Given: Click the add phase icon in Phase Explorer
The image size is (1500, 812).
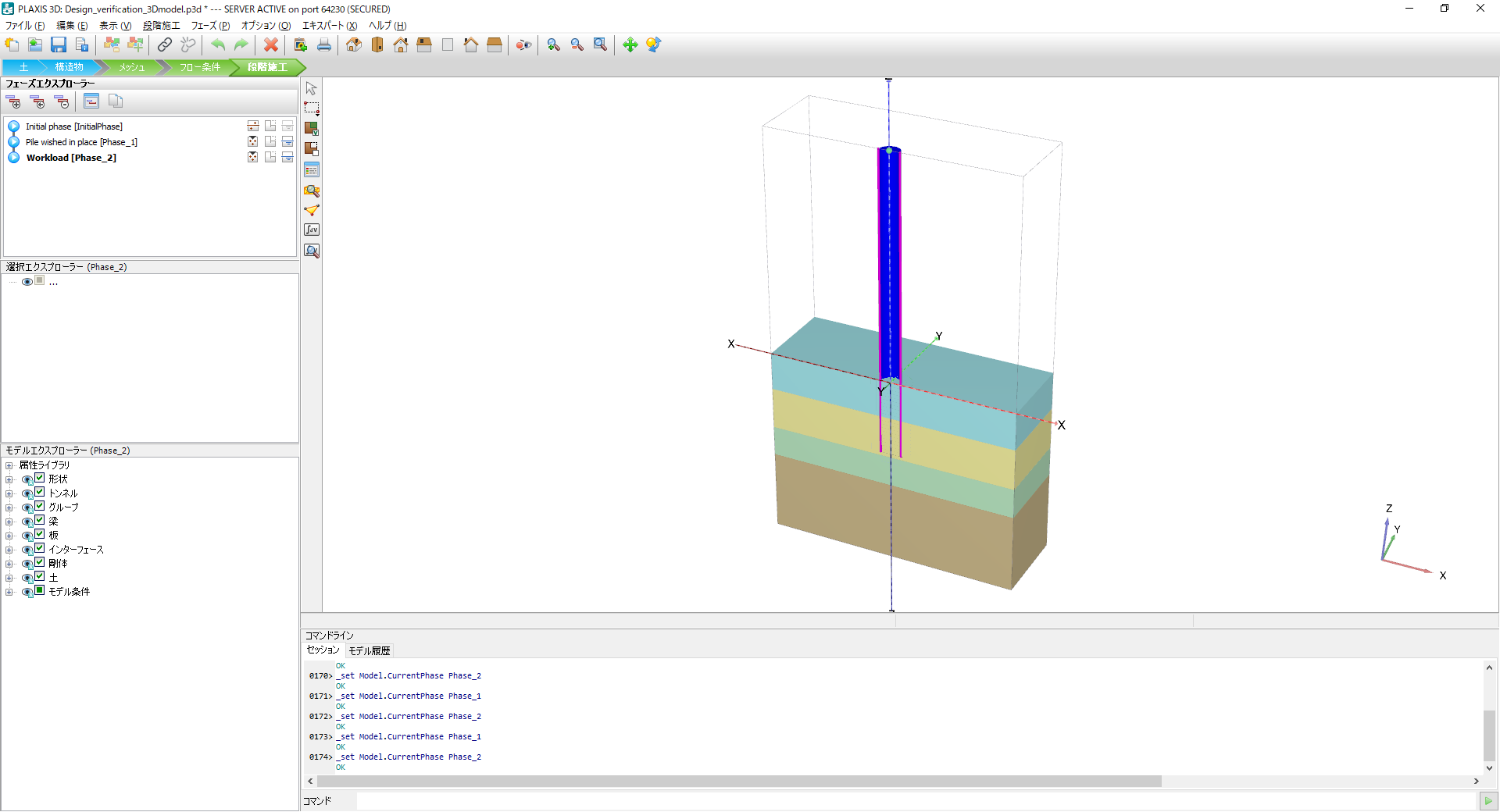Looking at the screenshot, I should point(13,101).
